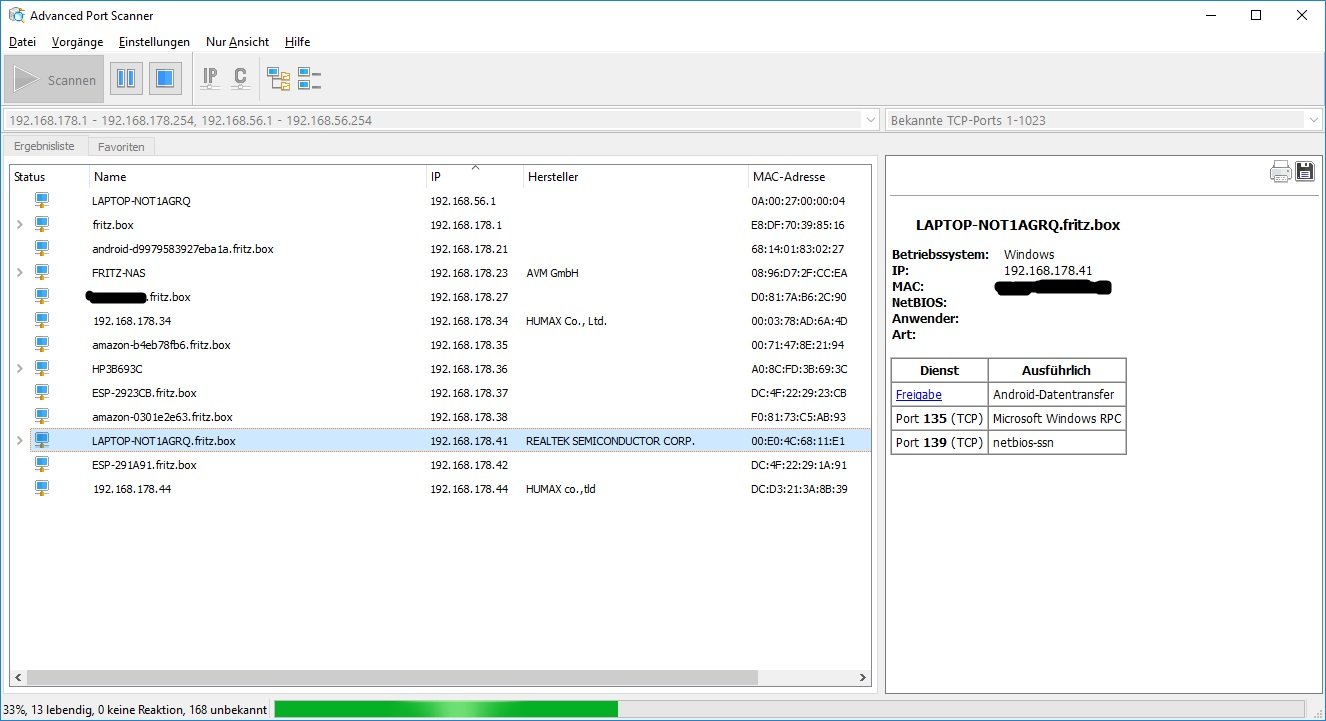Click computer icon beside LAPTOP-NOT1AGRQ.fritz.box
The image size is (1326, 721).
click(x=42, y=440)
